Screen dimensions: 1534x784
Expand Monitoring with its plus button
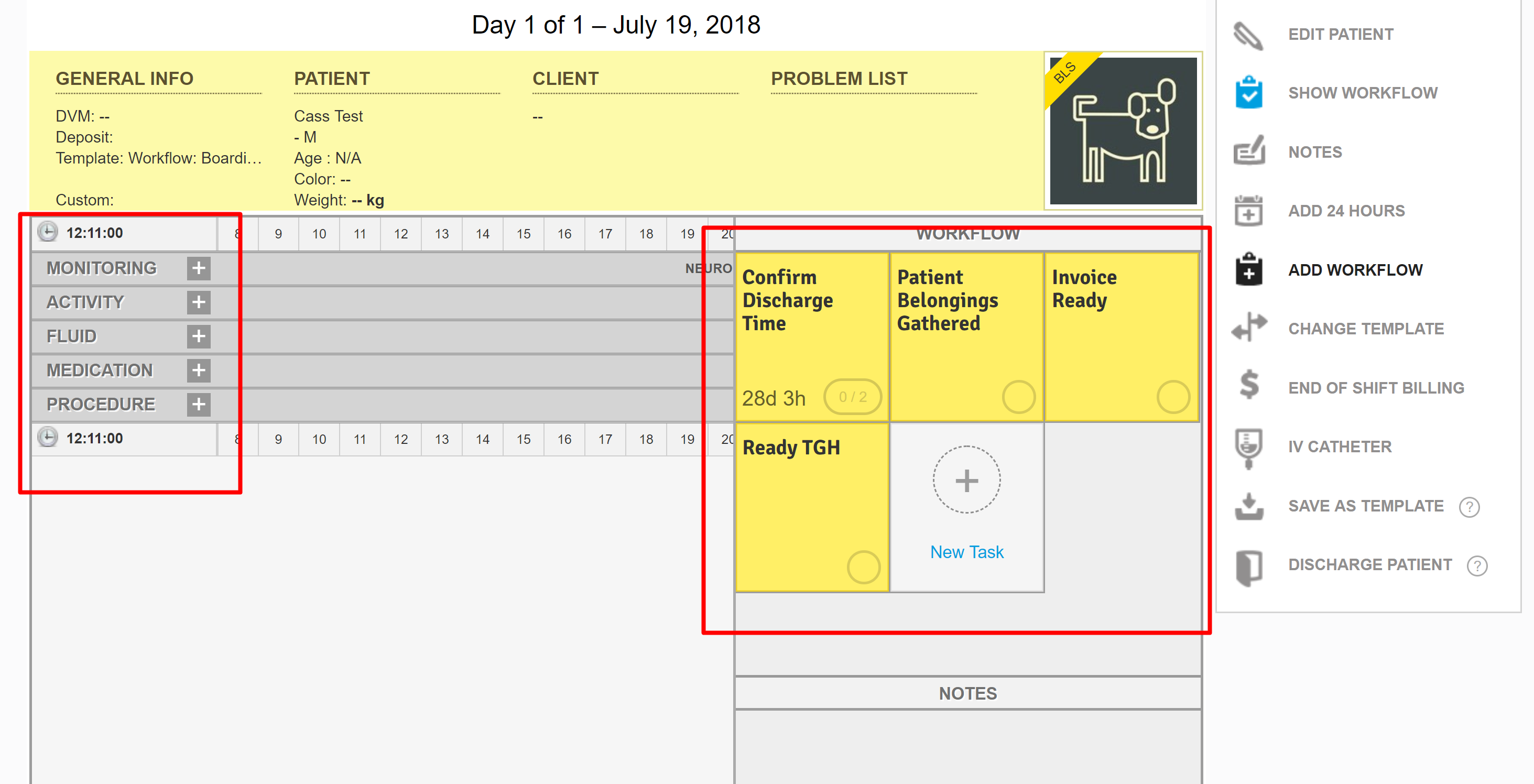tap(198, 268)
